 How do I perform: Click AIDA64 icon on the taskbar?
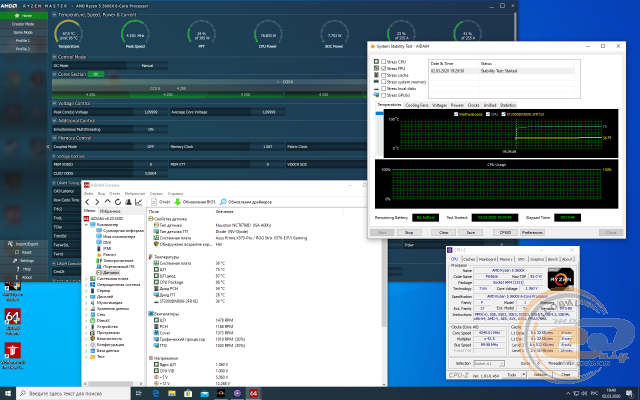coord(253,393)
